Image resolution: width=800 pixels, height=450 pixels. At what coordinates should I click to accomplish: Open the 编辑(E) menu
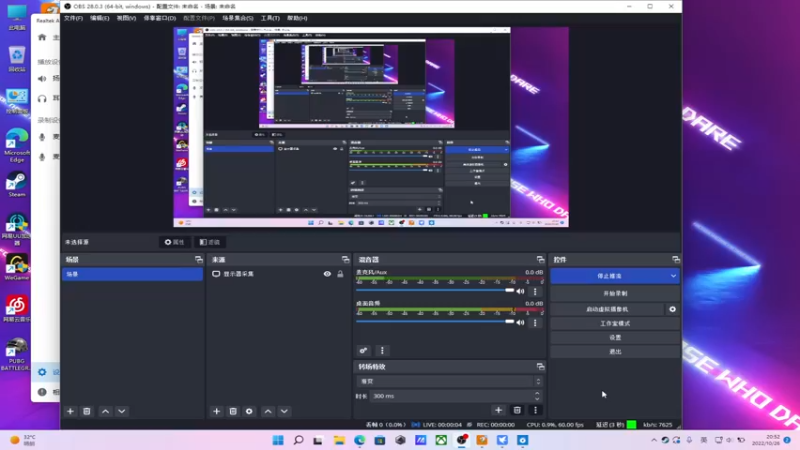pos(99,18)
